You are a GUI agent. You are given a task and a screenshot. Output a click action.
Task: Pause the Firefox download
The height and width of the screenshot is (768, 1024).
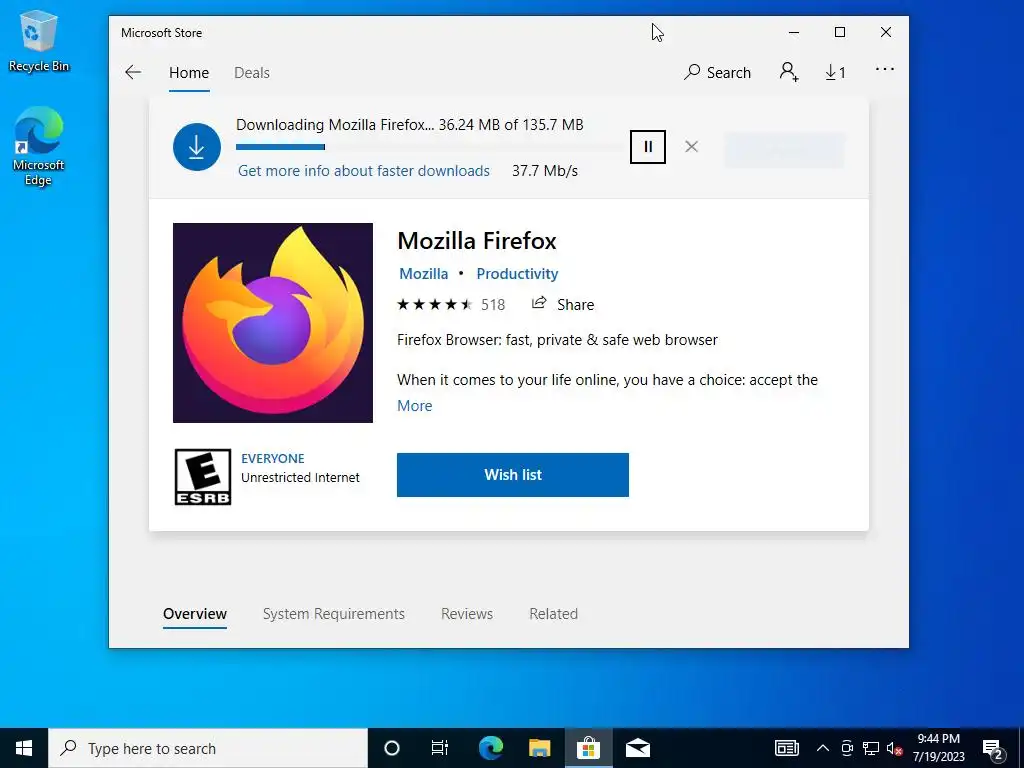pyautogui.click(x=648, y=147)
